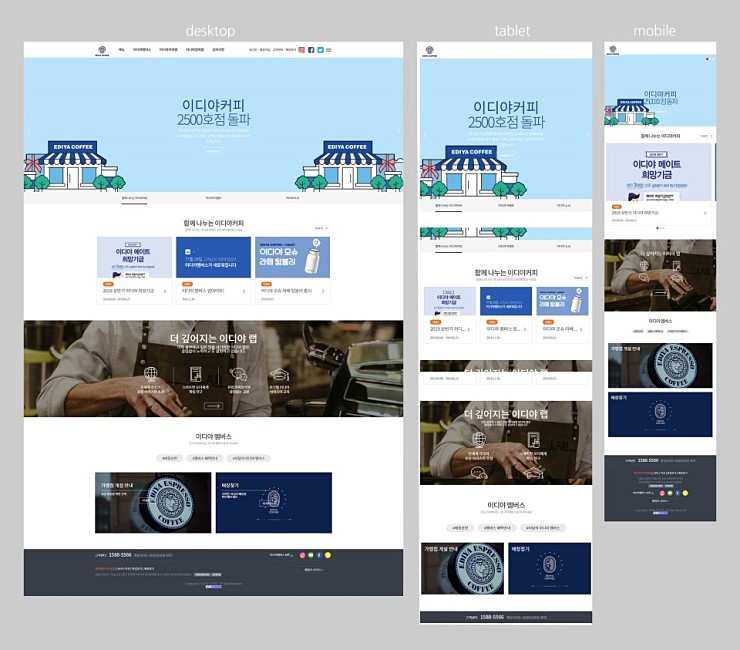This screenshot has width=740, height=650.
Task: Go to next slide in desktop hero banner
Action: 398,131
